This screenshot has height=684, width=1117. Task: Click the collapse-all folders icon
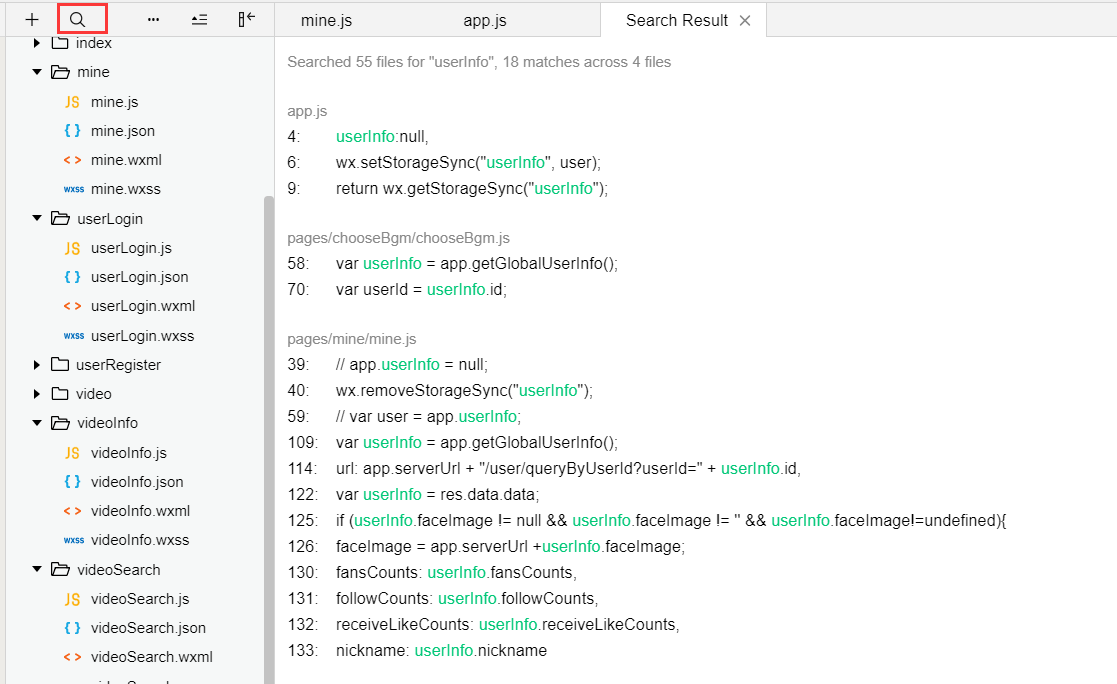pos(199,20)
